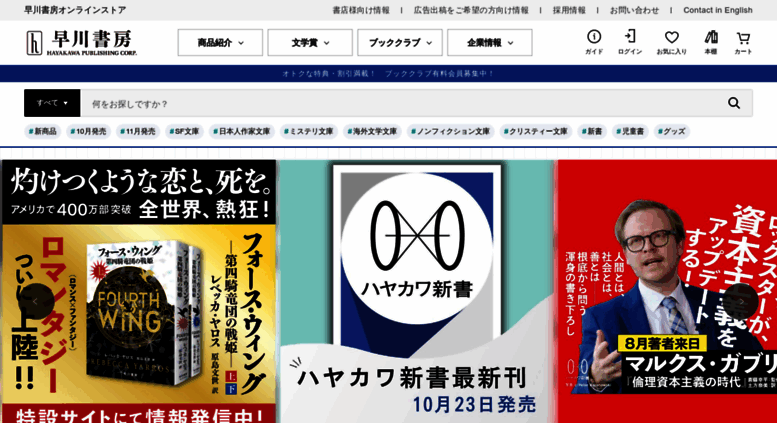Select the #SF文庫 tag
This screenshot has width=777, height=423.
(184, 131)
